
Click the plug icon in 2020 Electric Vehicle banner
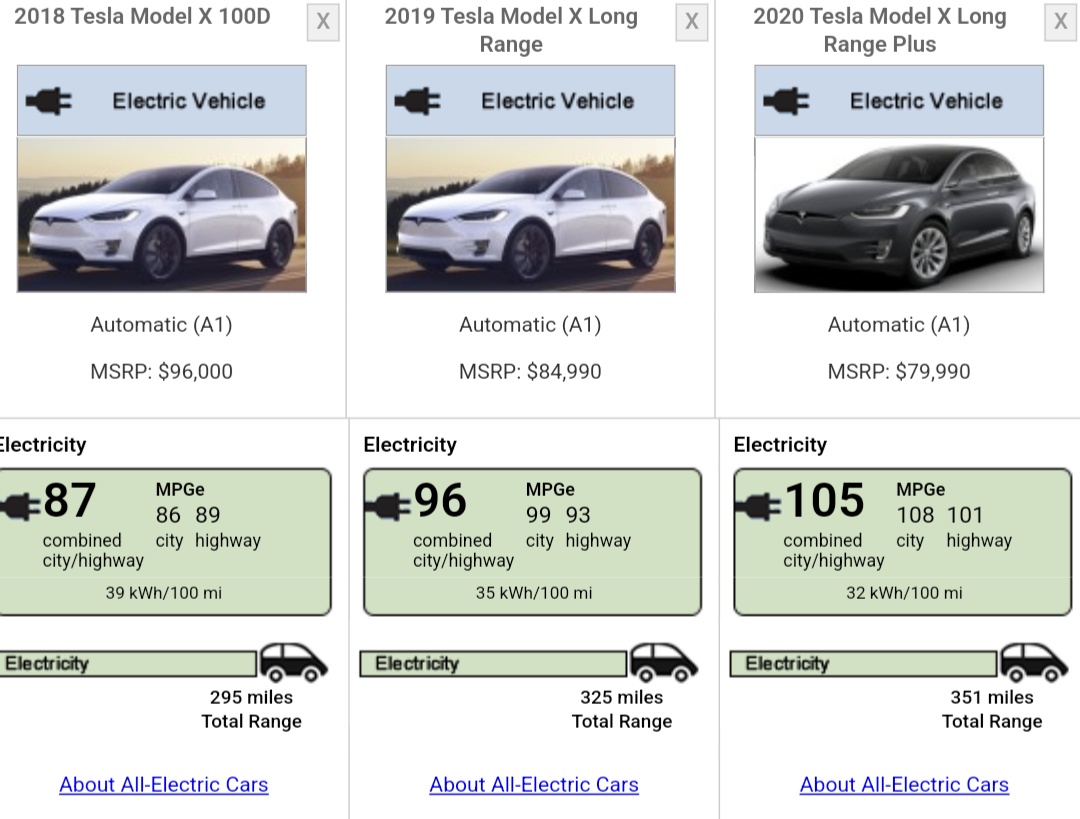[786, 101]
